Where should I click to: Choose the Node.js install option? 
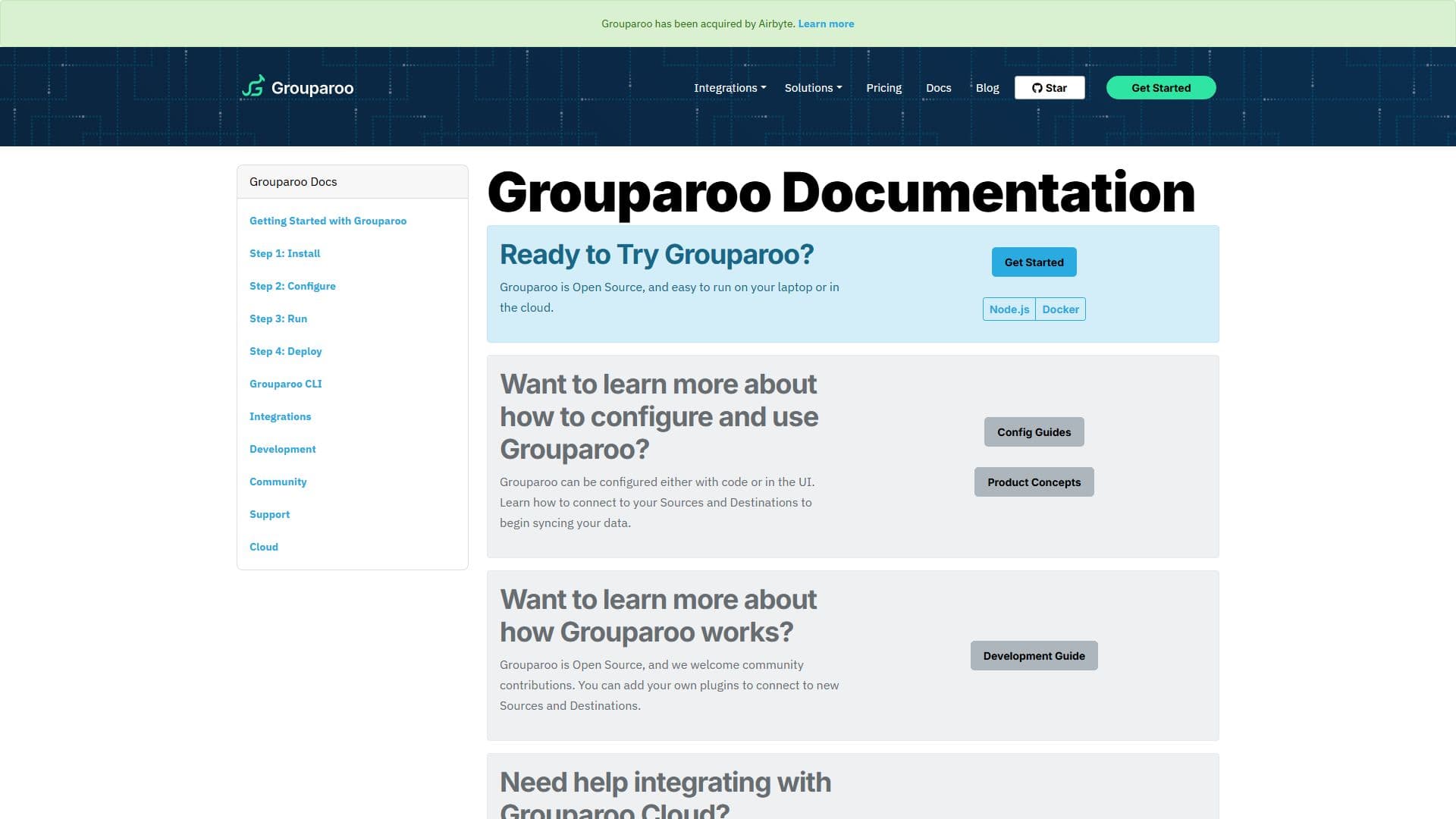pyautogui.click(x=1009, y=309)
